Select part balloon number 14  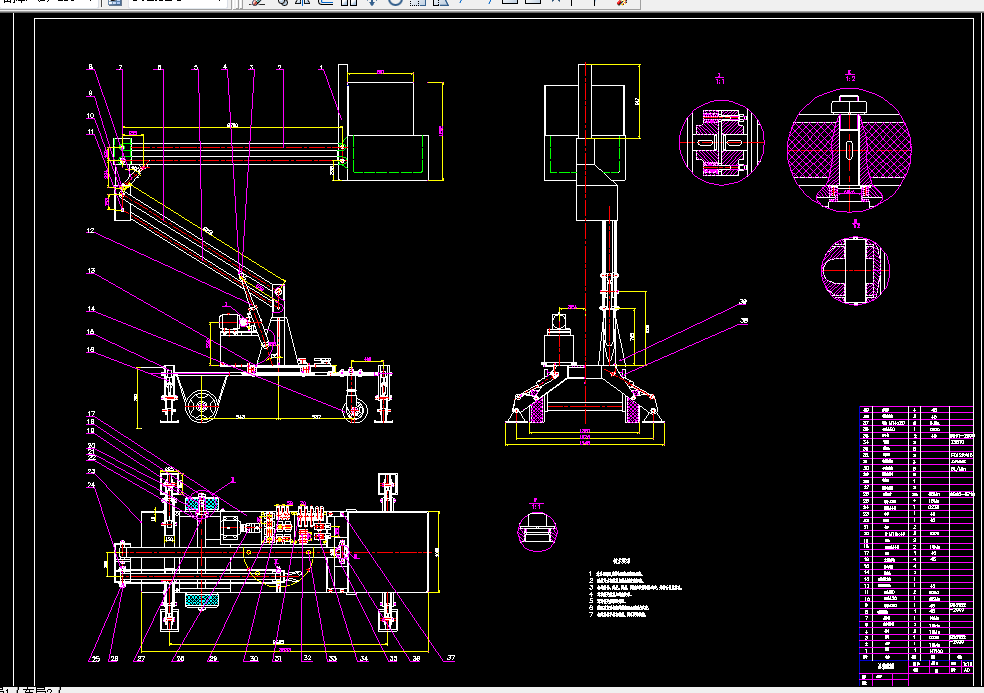pos(91,308)
